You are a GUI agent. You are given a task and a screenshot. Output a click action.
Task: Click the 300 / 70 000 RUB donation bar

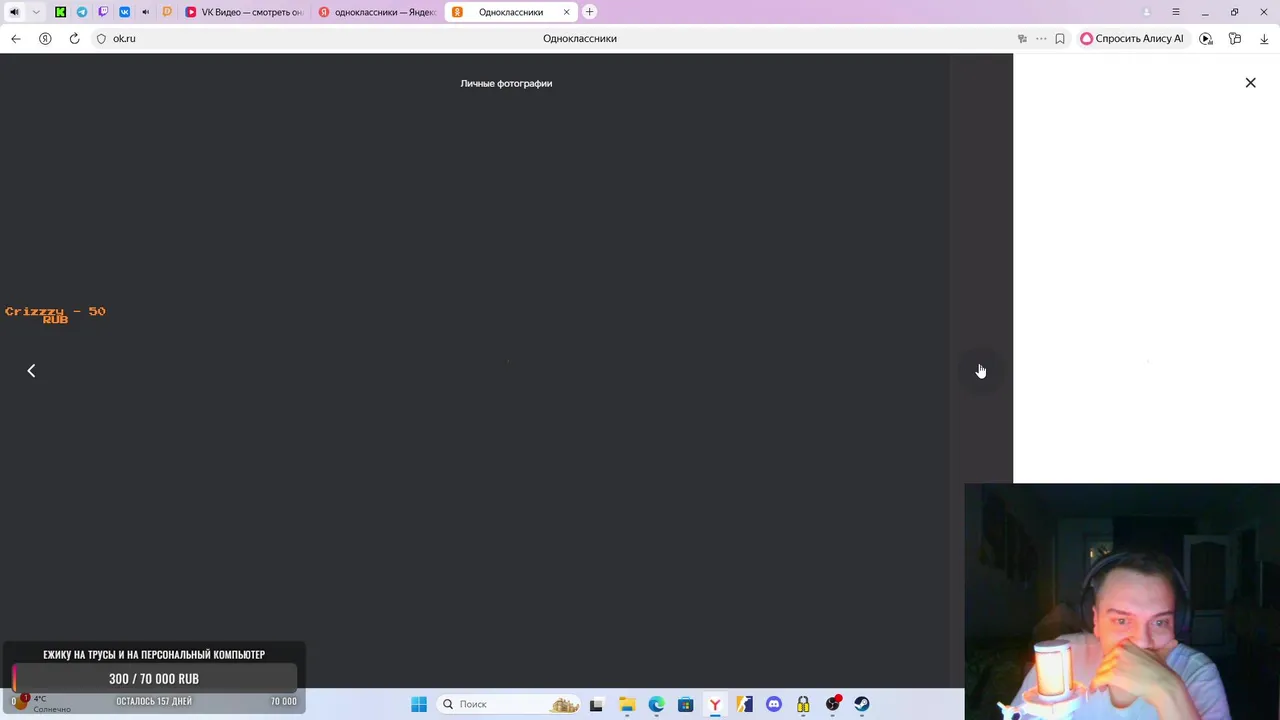pyautogui.click(x=154, y=678)
